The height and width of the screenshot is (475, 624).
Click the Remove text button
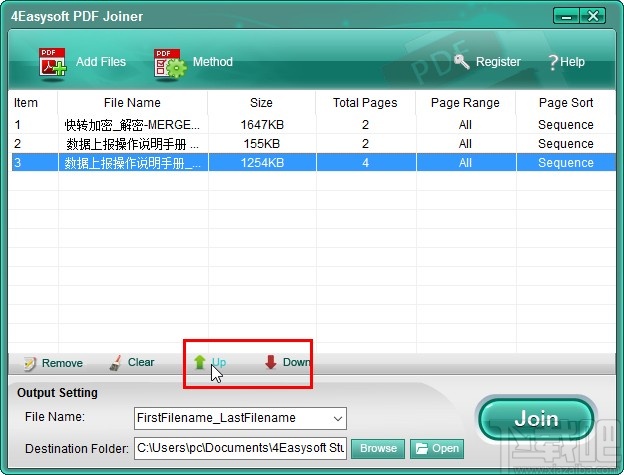[62, 363]
